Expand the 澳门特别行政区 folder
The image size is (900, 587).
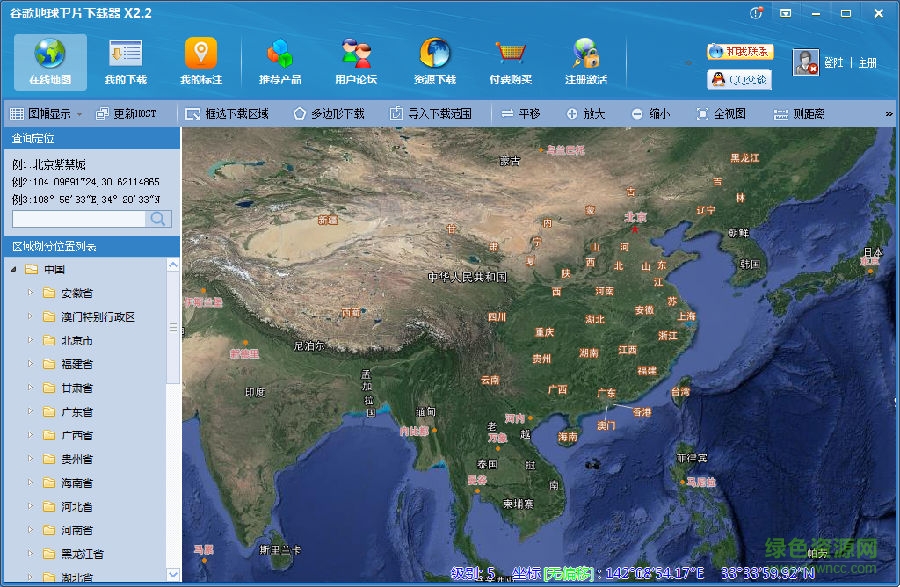point(30,316)
